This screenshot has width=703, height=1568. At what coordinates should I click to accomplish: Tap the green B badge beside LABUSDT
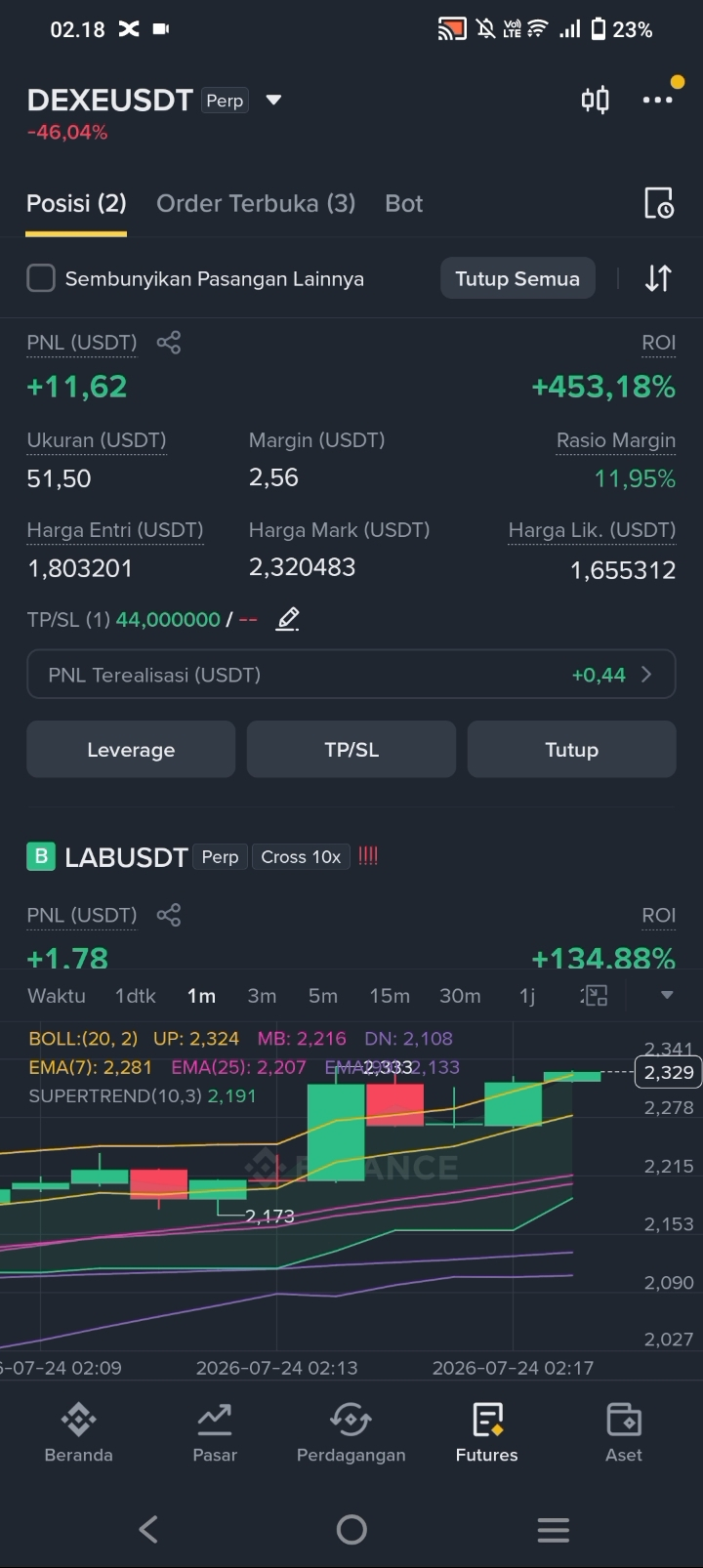click(x=40, y=856)
